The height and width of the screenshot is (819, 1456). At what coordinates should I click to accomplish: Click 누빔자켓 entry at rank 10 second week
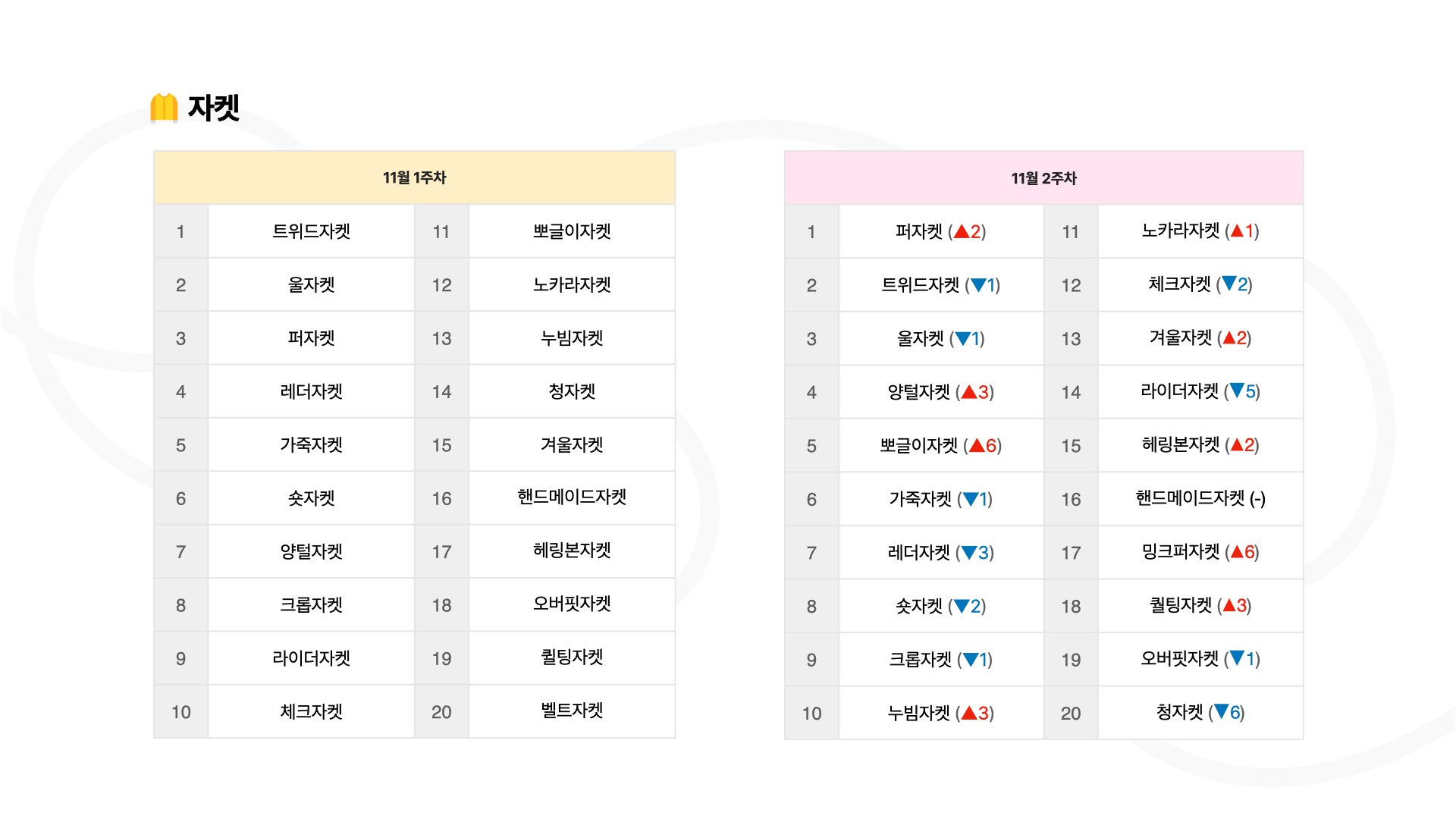click(x=941, y=713)
